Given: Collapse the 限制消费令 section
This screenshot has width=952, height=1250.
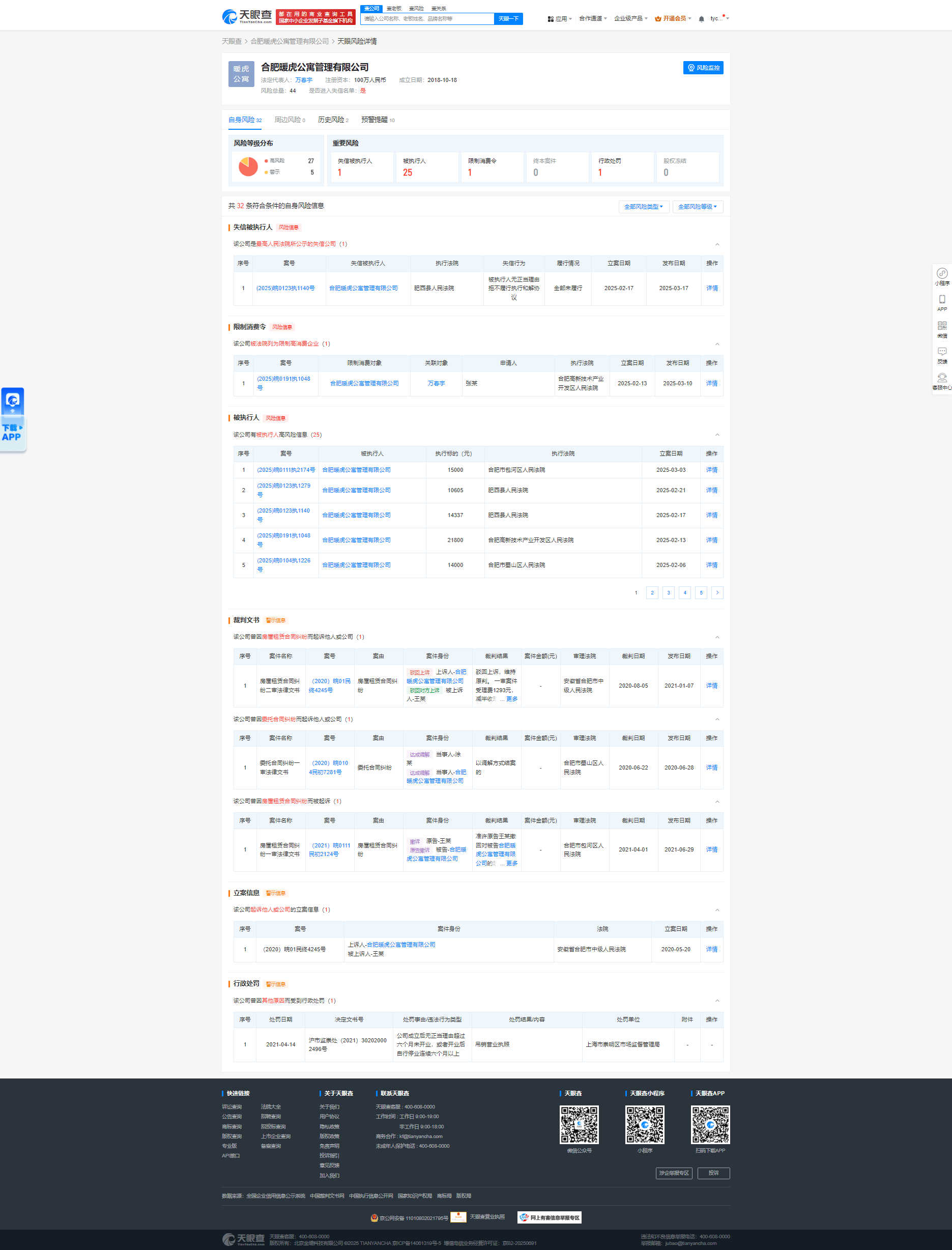Looking at the screenshot, I should pyautogui.click(x=717, y=344).
